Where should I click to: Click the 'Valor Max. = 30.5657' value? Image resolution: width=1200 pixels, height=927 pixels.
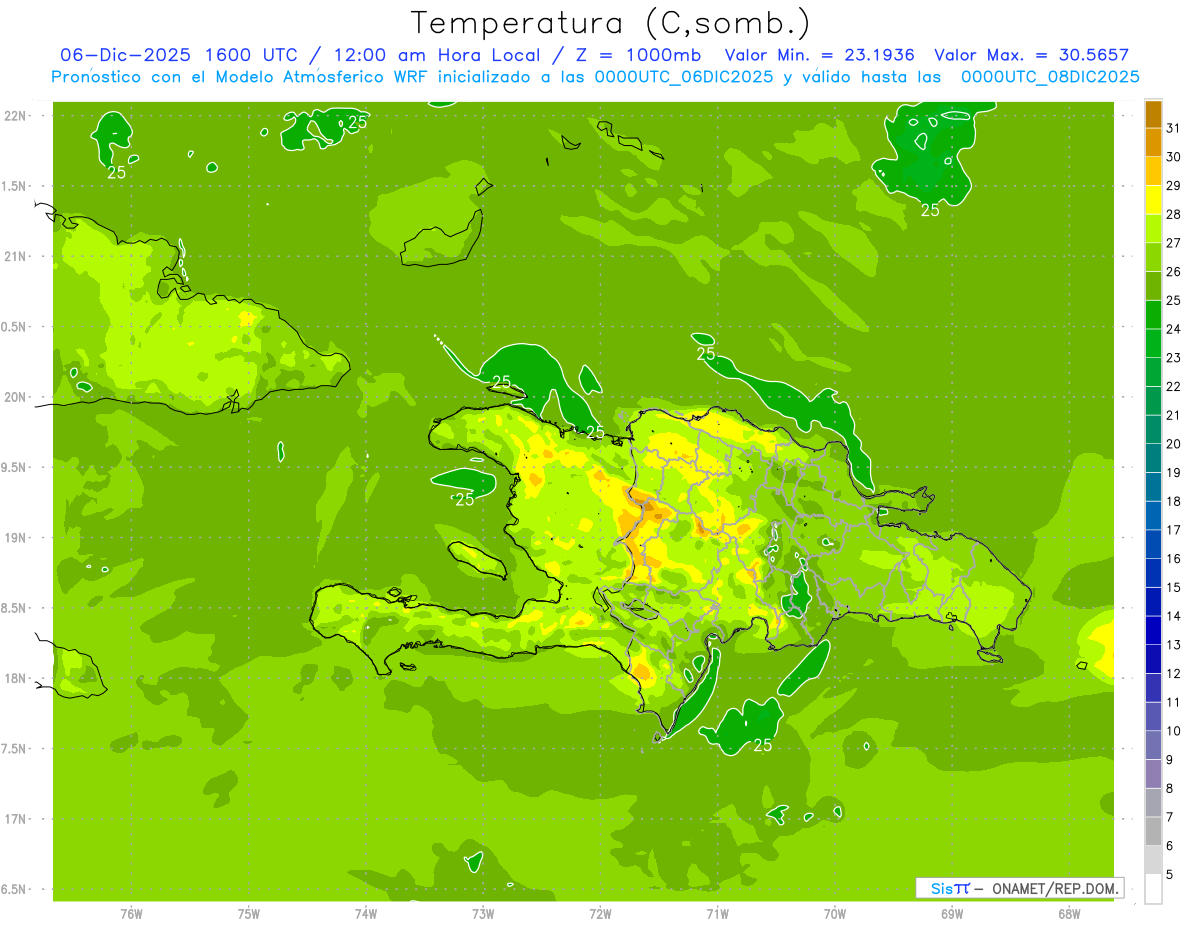[1031, 55]
